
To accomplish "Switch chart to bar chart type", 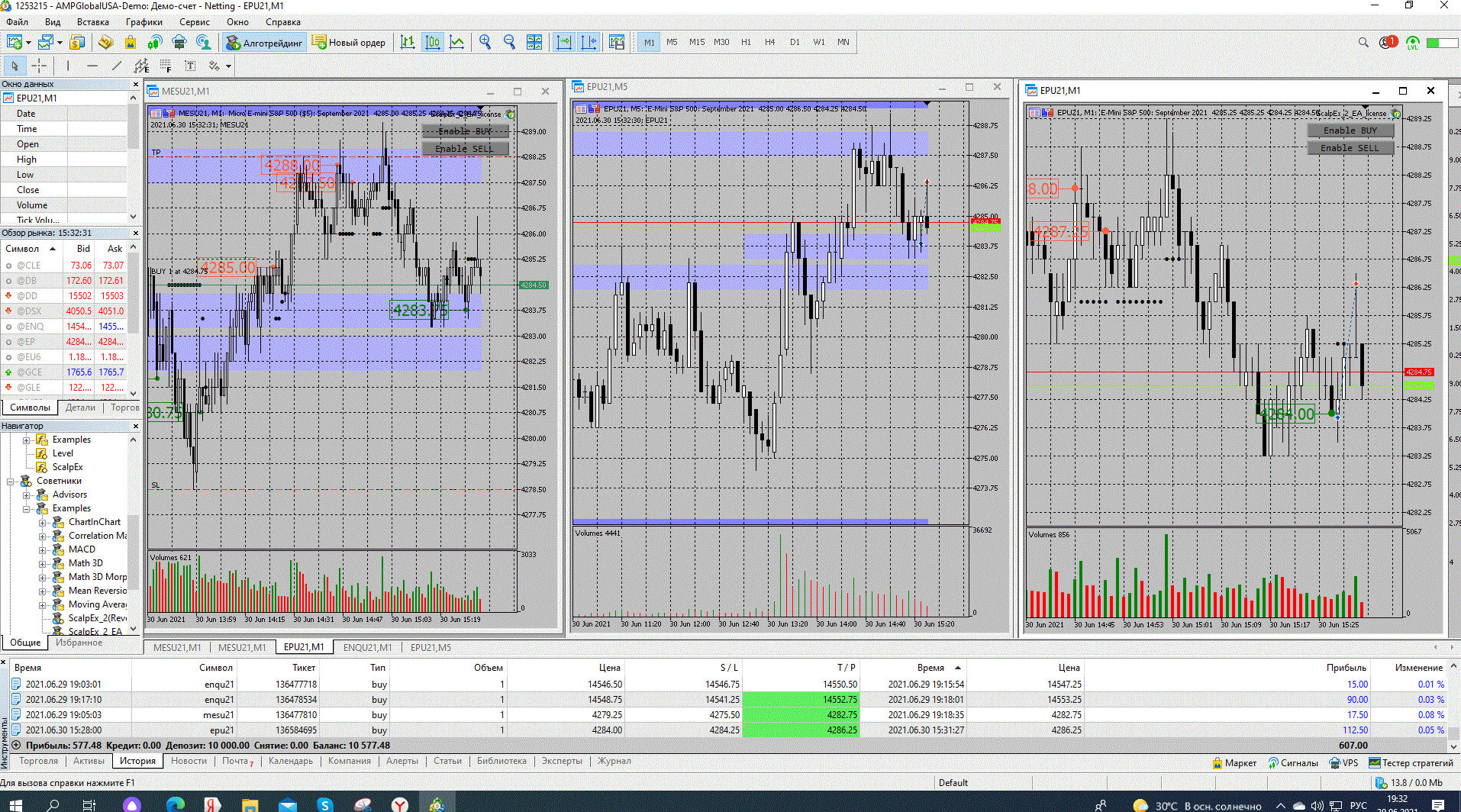I will [x=408, y=43].
